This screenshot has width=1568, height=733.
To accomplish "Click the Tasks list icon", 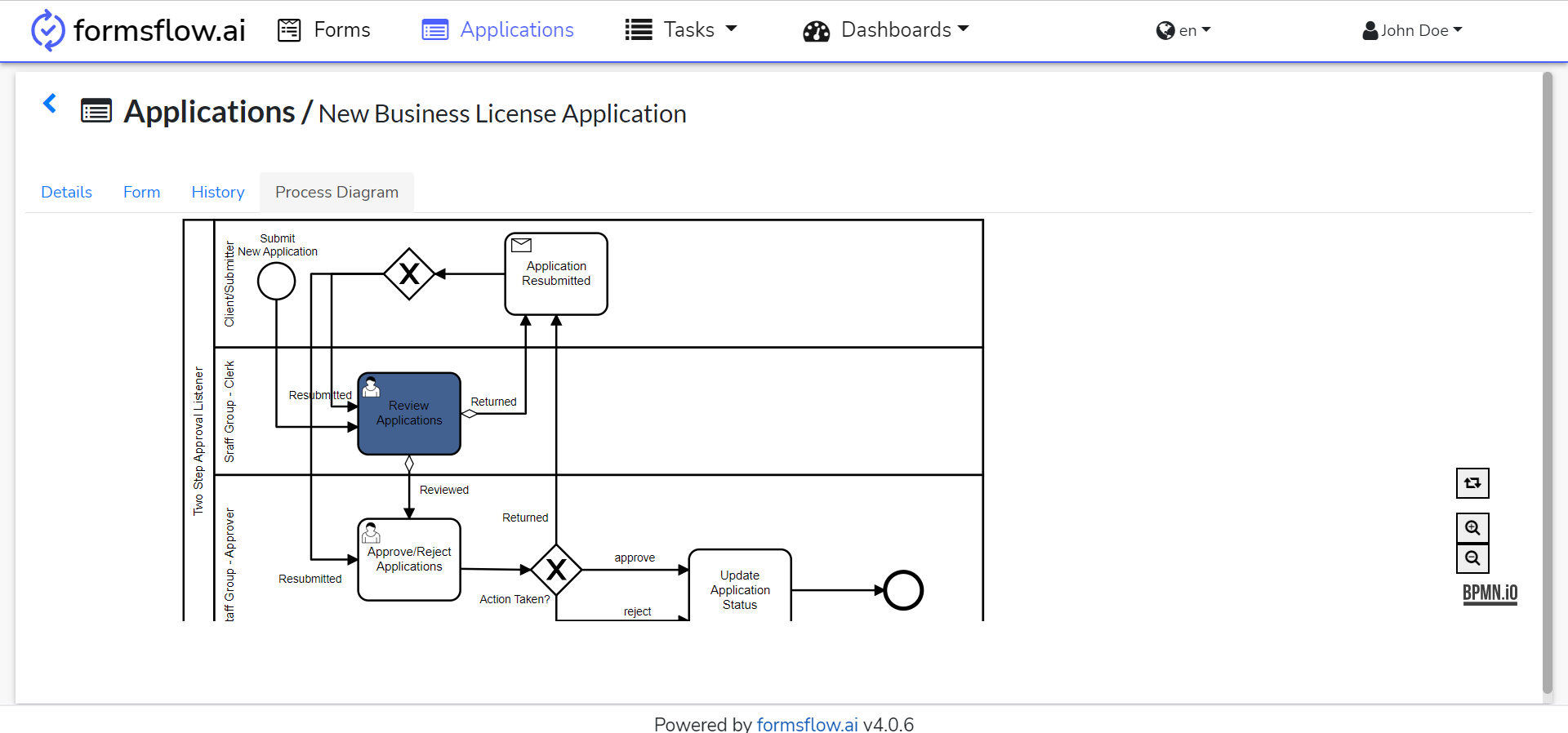I will (639, 30).
